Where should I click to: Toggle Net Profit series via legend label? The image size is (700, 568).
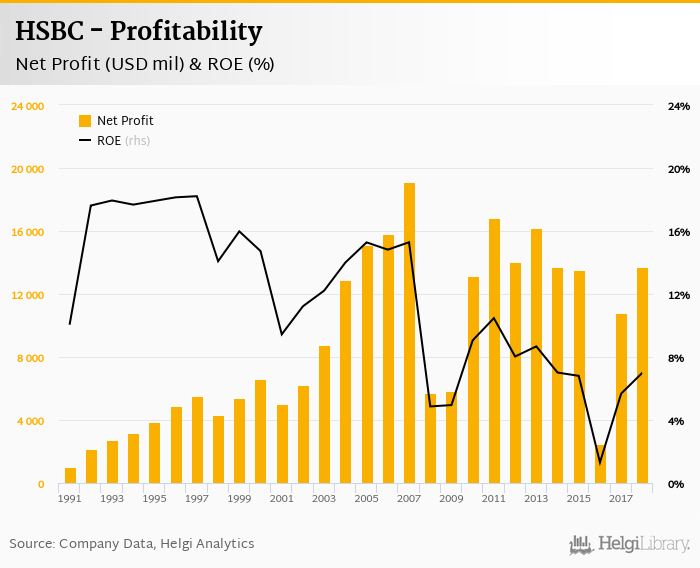[125, 121]
